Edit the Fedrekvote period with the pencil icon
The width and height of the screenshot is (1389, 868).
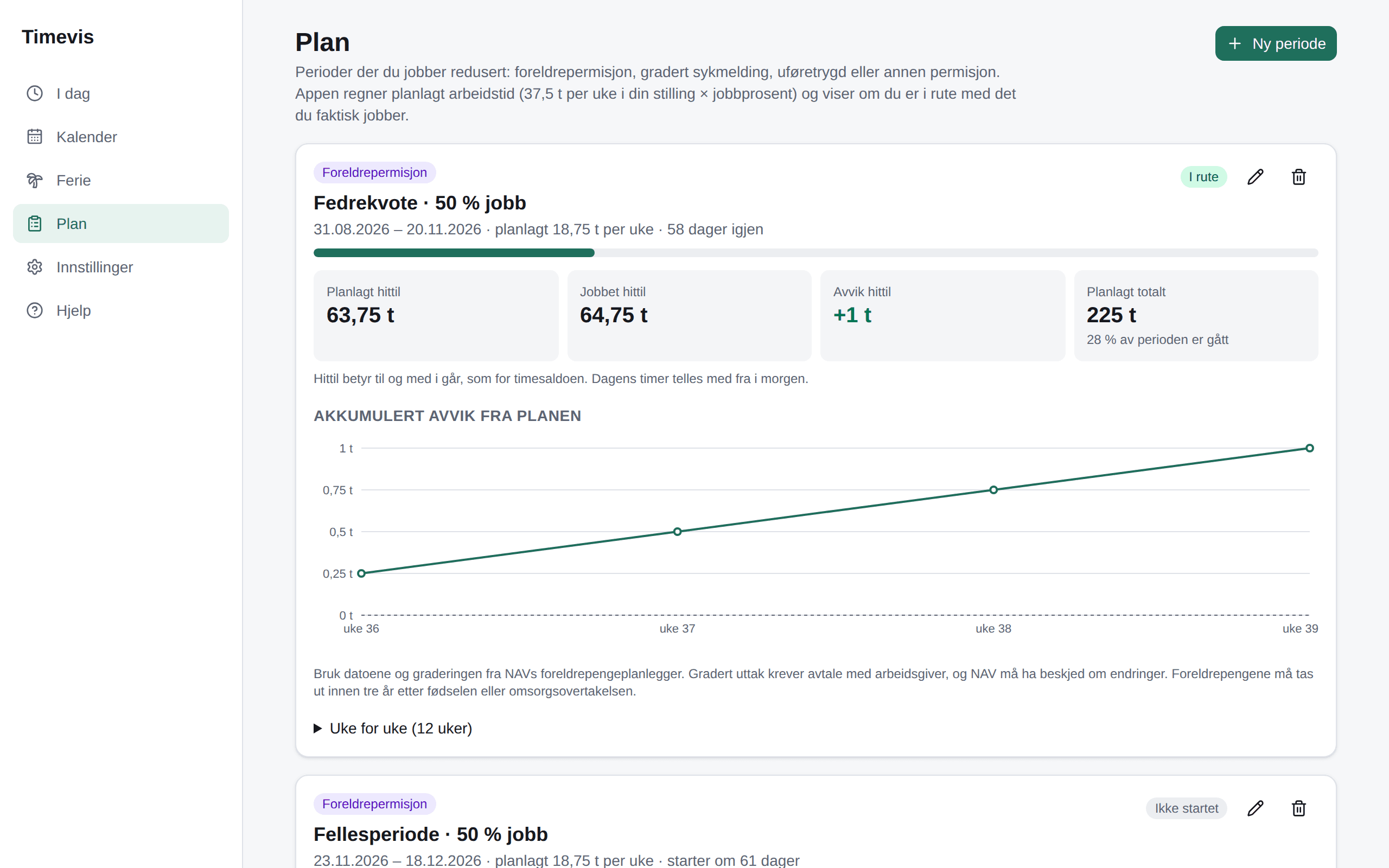[1256, 177]
